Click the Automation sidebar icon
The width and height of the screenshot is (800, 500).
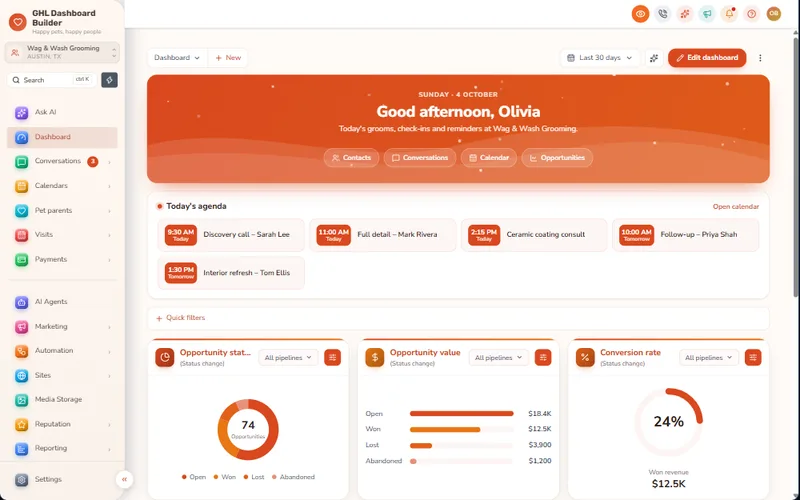(21, 351)
